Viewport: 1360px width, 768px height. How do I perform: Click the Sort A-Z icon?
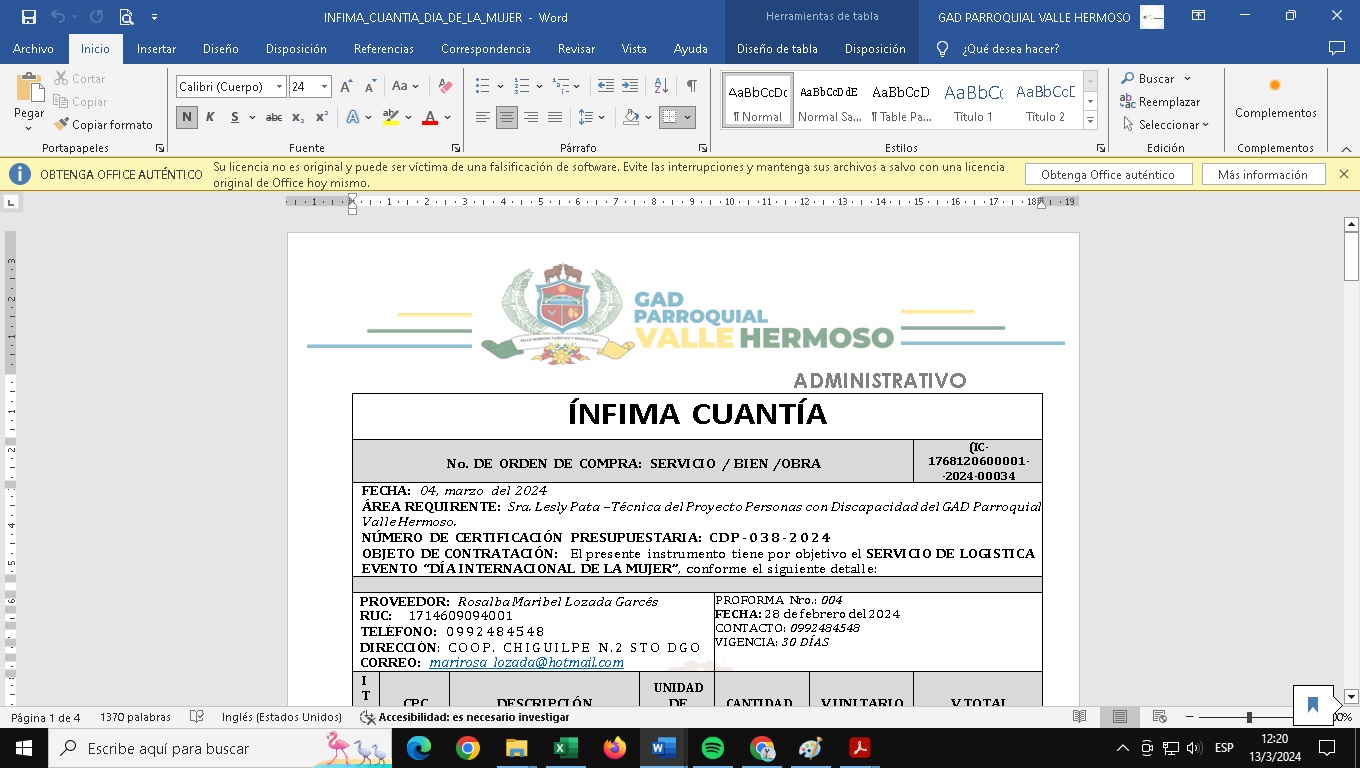coord(661,87)
